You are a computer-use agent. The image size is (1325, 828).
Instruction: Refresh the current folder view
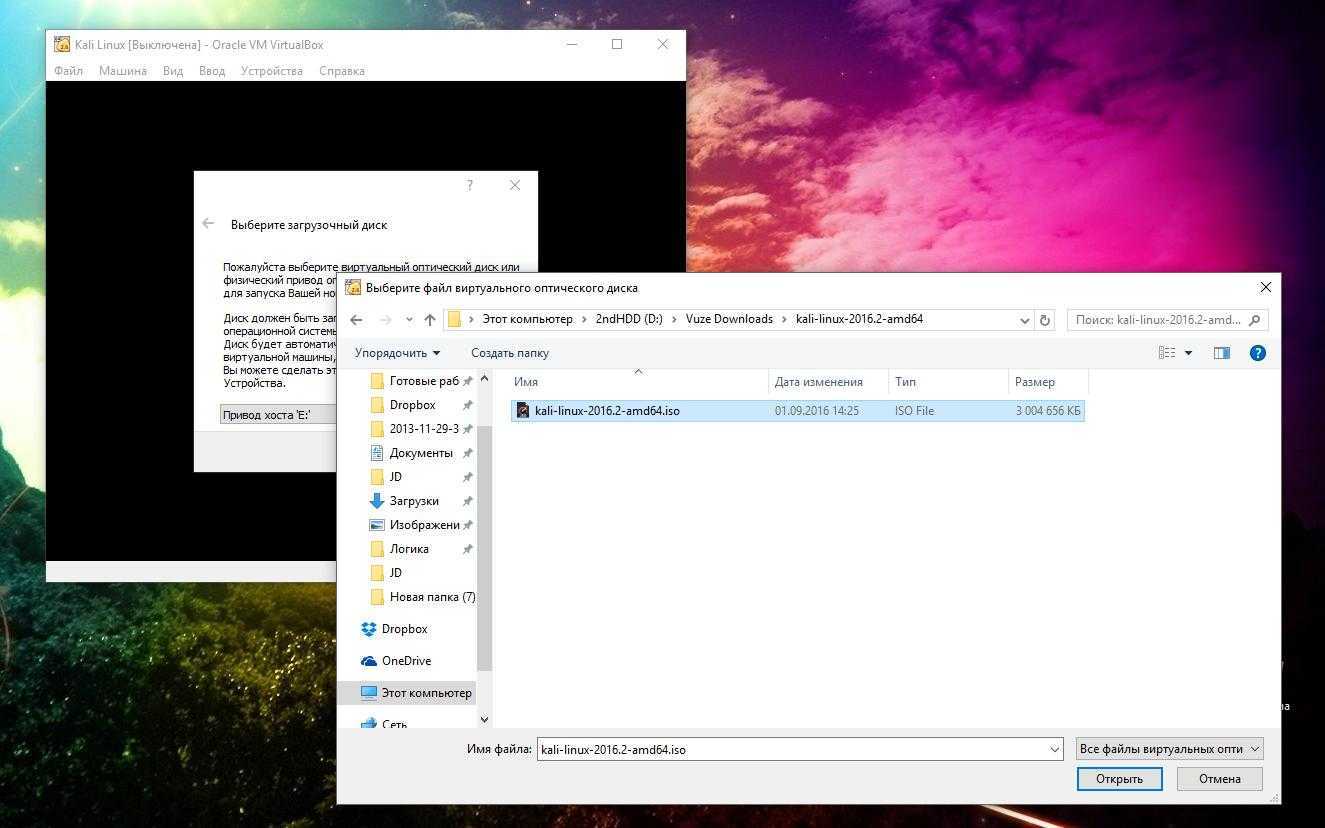[1045, 320]
